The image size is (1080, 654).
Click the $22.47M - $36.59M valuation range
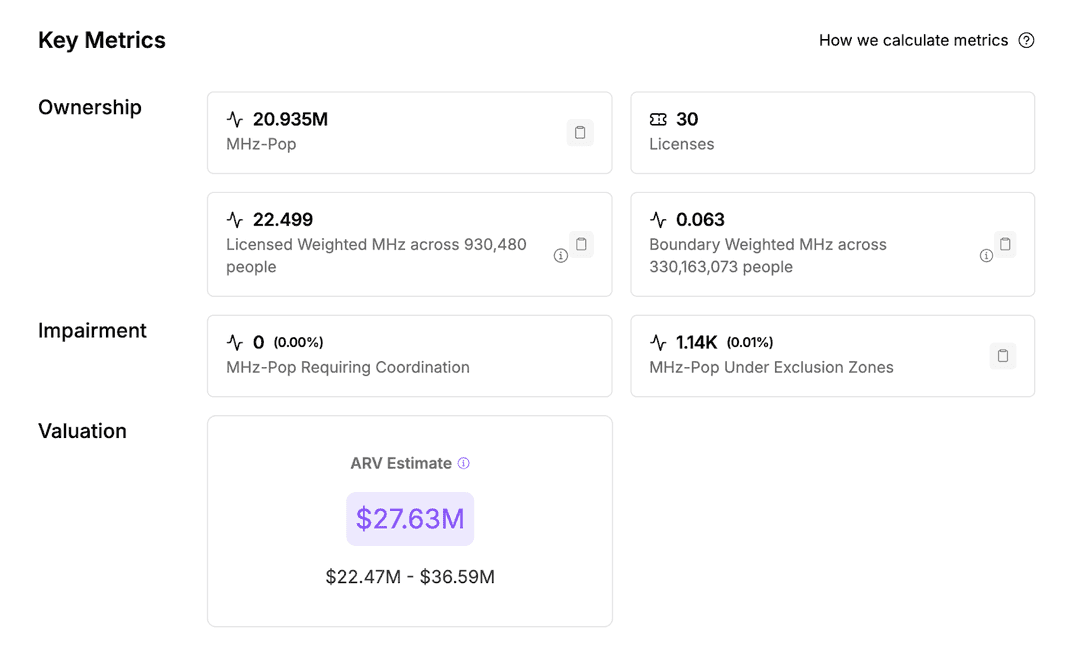point(410,577)
